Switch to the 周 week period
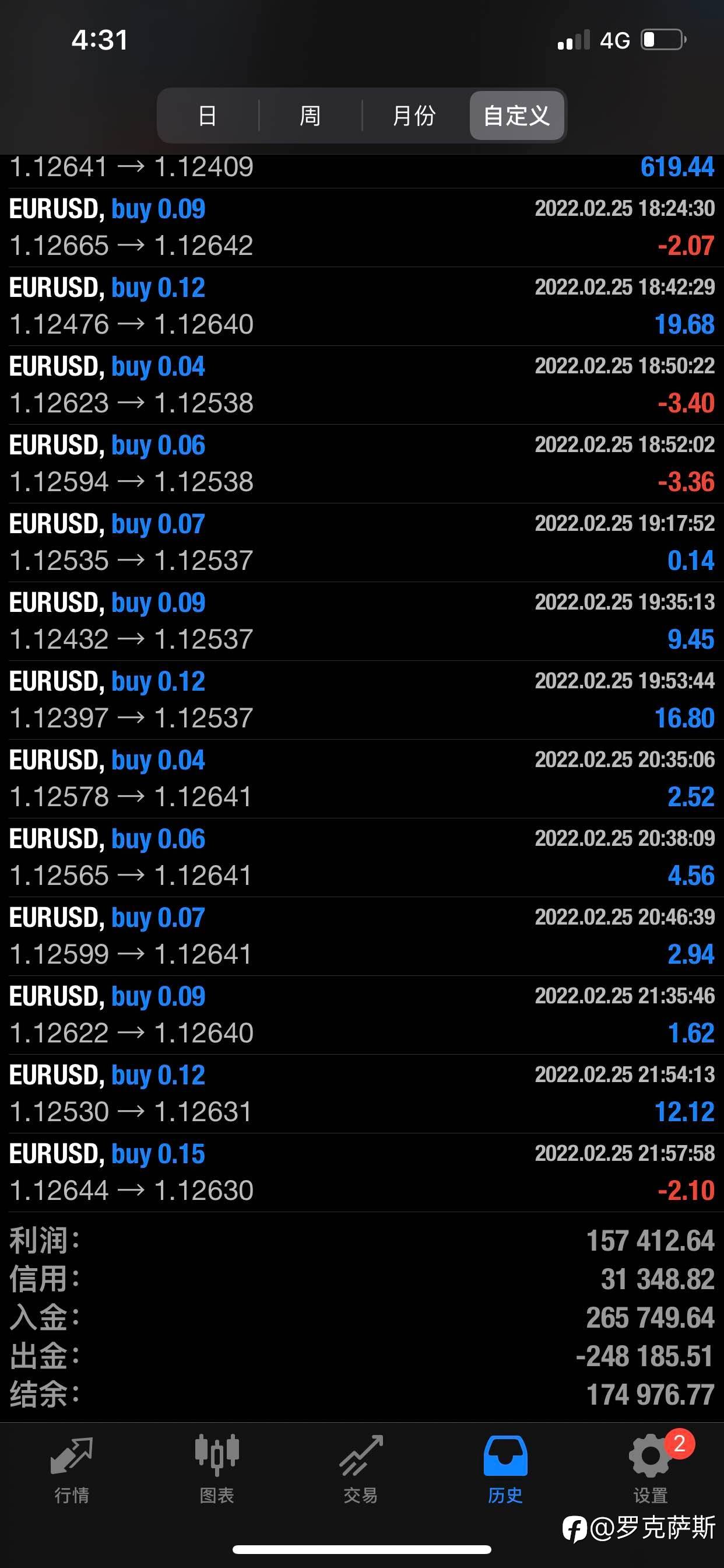The image size is (724, 1568). click(310, 116)
